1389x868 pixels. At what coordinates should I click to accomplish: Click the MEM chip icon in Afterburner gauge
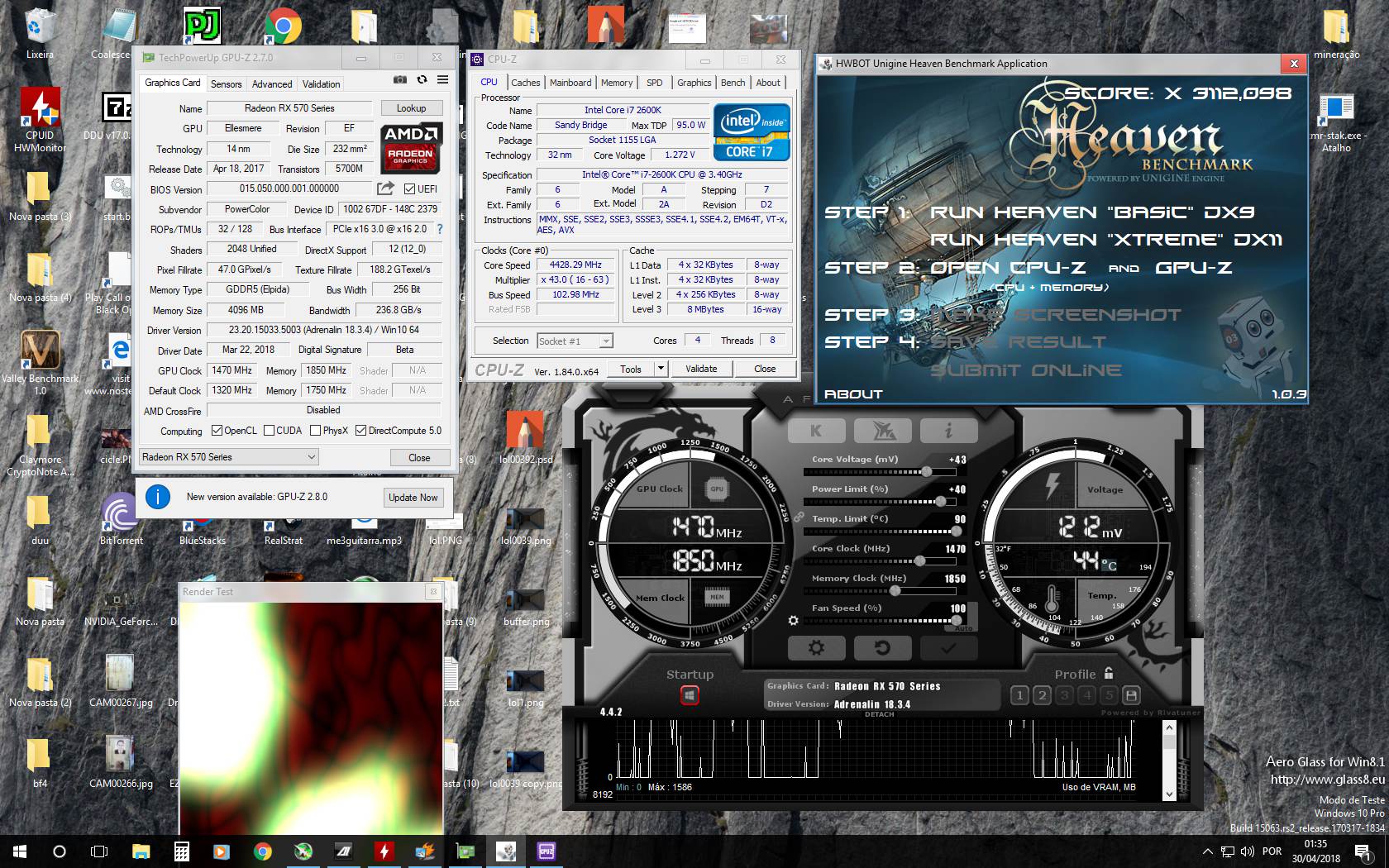click(x=717, y=596)
